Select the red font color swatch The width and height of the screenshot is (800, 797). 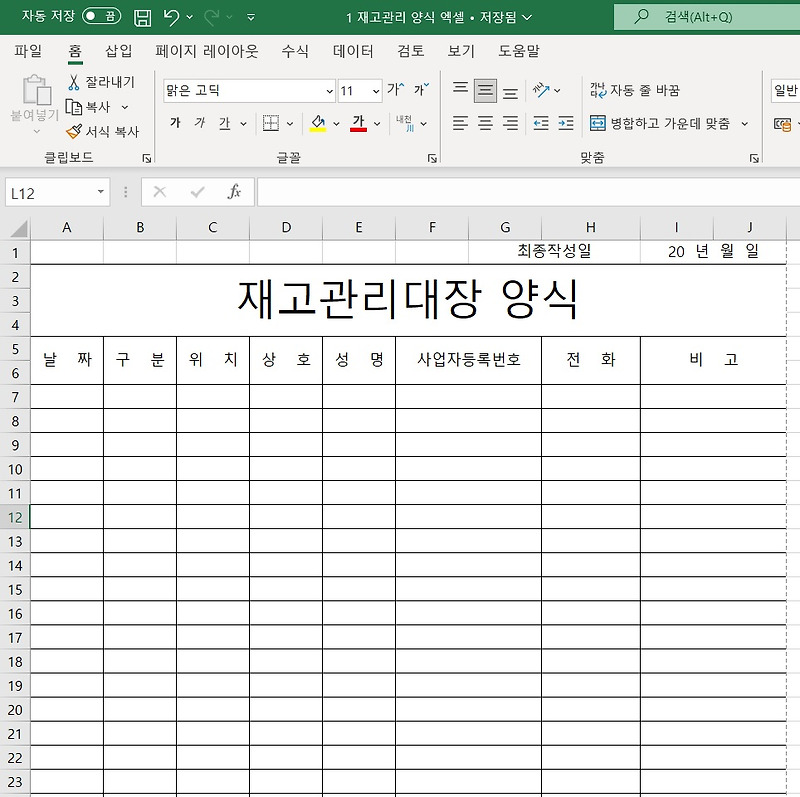(x=359, y=129)
